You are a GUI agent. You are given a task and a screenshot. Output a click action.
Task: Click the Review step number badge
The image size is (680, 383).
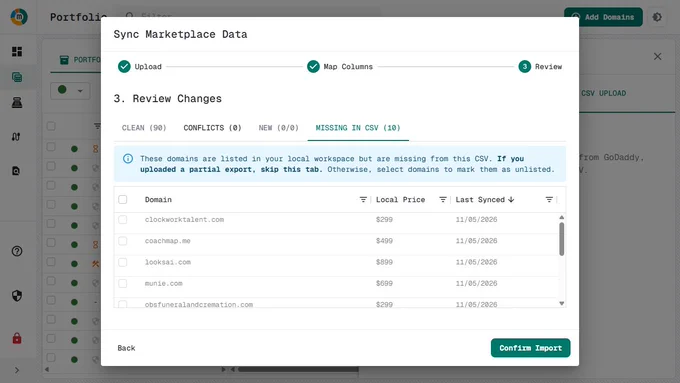pyautogui.click(x=525, y=66)
